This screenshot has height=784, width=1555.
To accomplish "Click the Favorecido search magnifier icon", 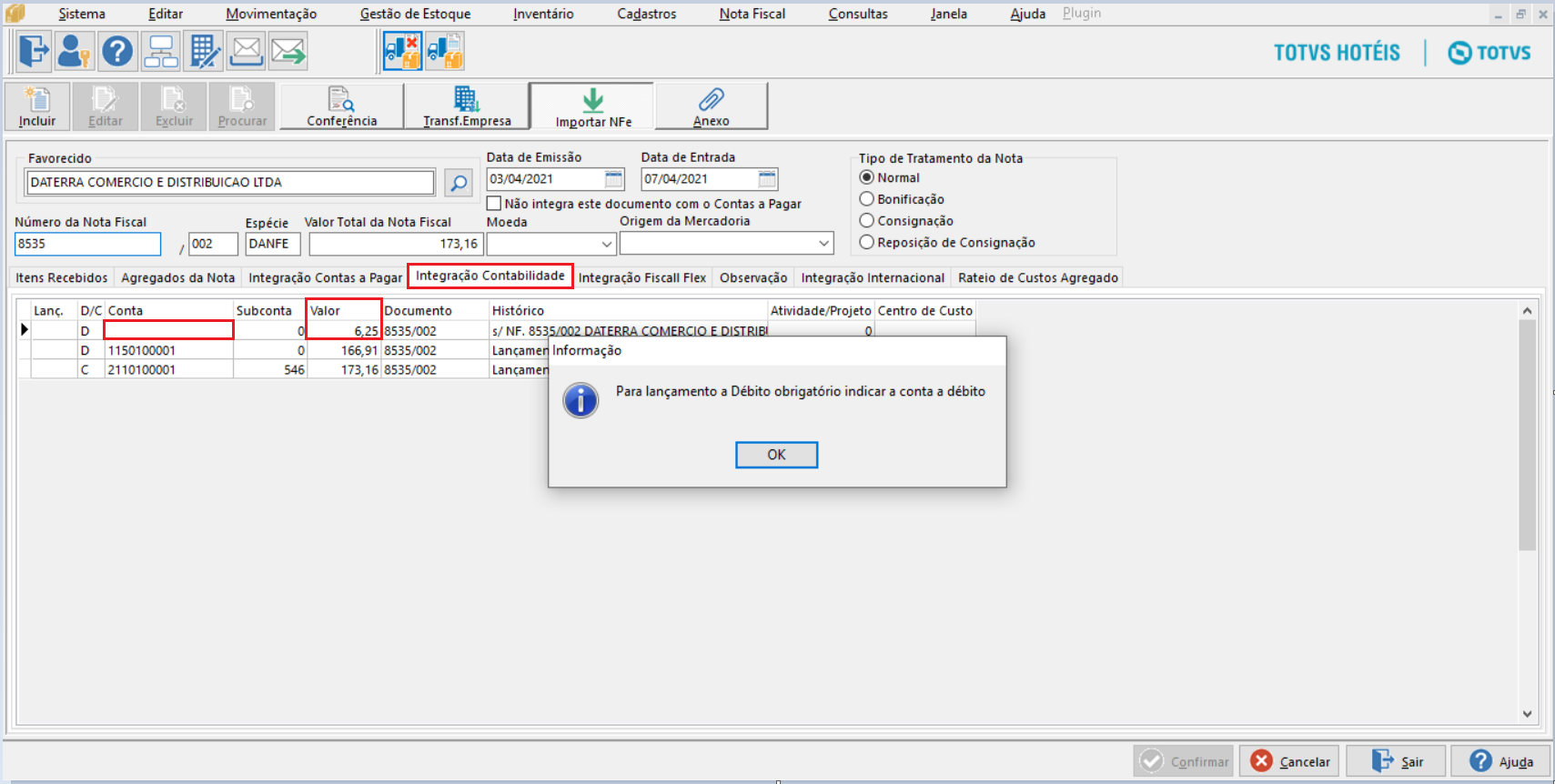I will (x=459, y=183).
